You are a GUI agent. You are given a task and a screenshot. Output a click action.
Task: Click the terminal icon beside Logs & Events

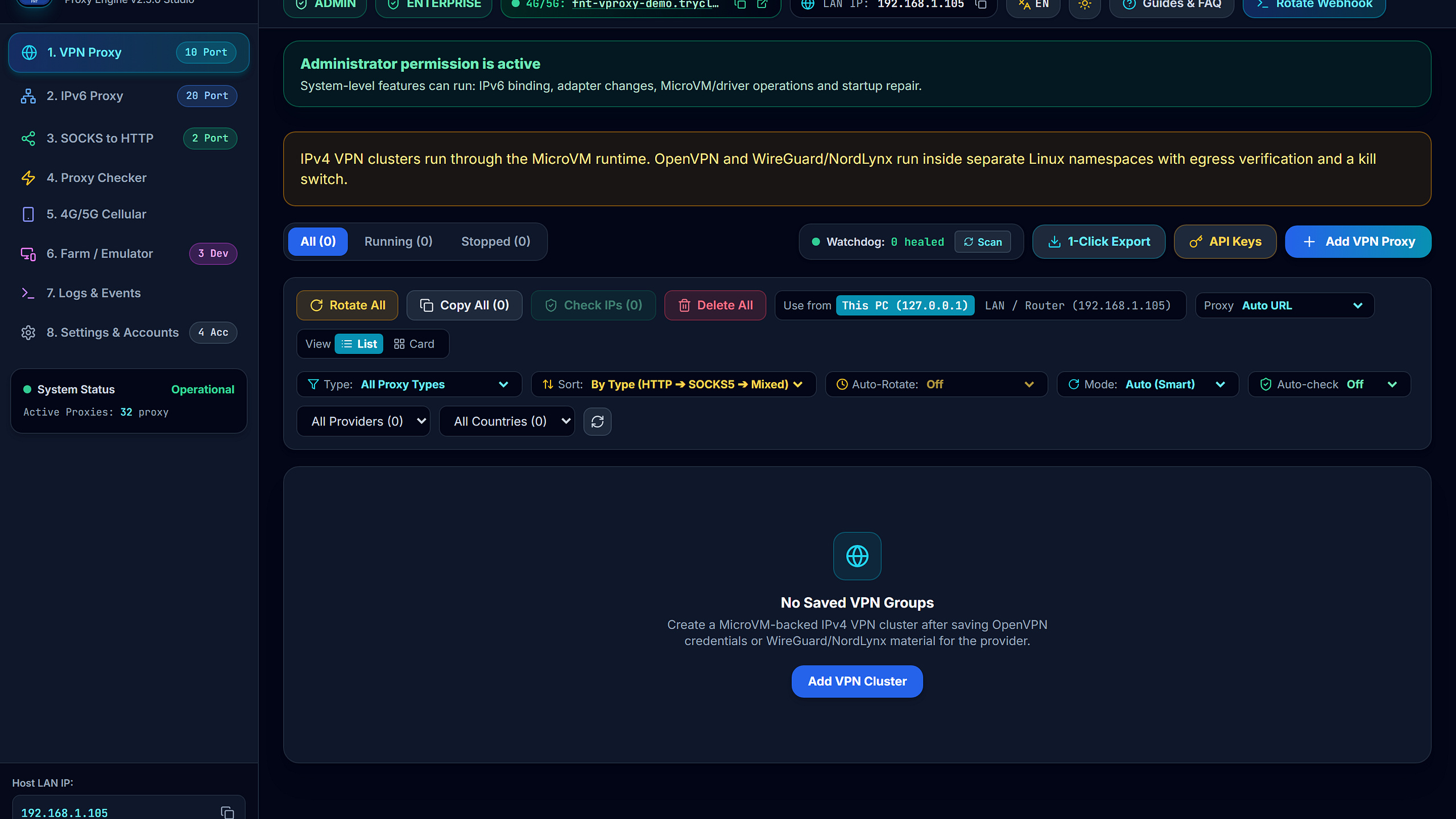(28, 293)
